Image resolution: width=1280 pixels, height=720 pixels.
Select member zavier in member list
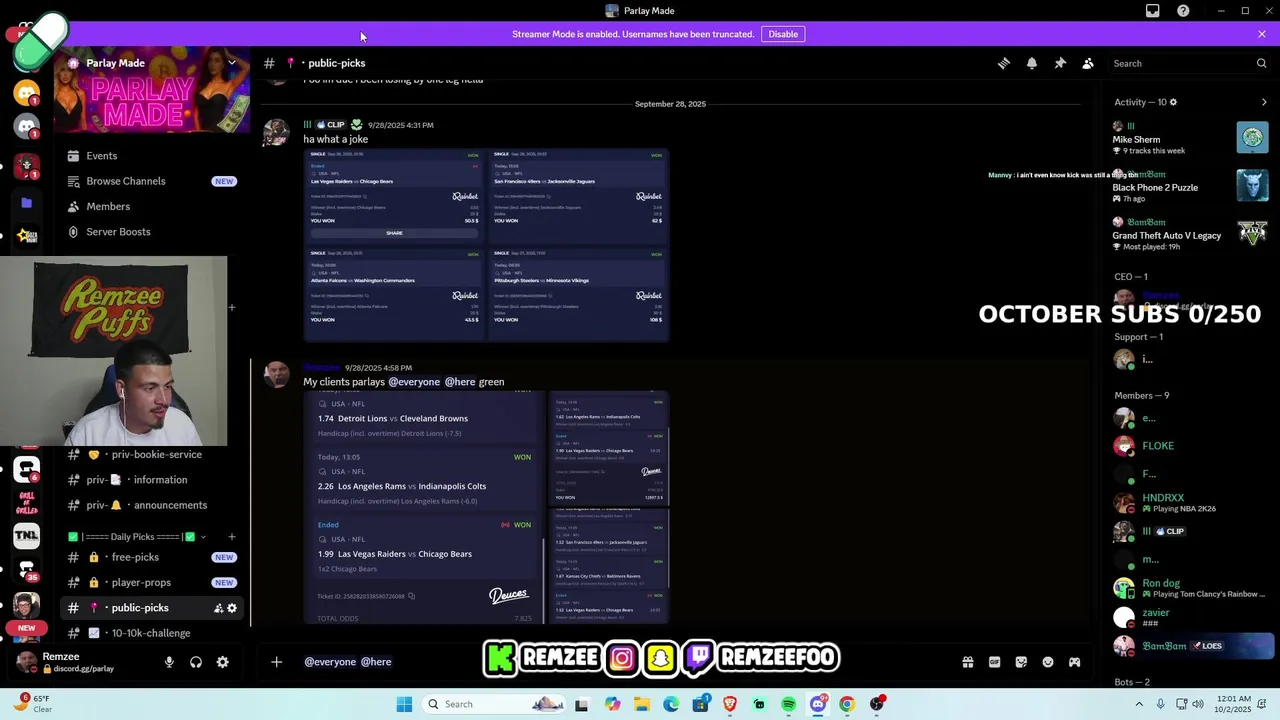click(1190, 617)
